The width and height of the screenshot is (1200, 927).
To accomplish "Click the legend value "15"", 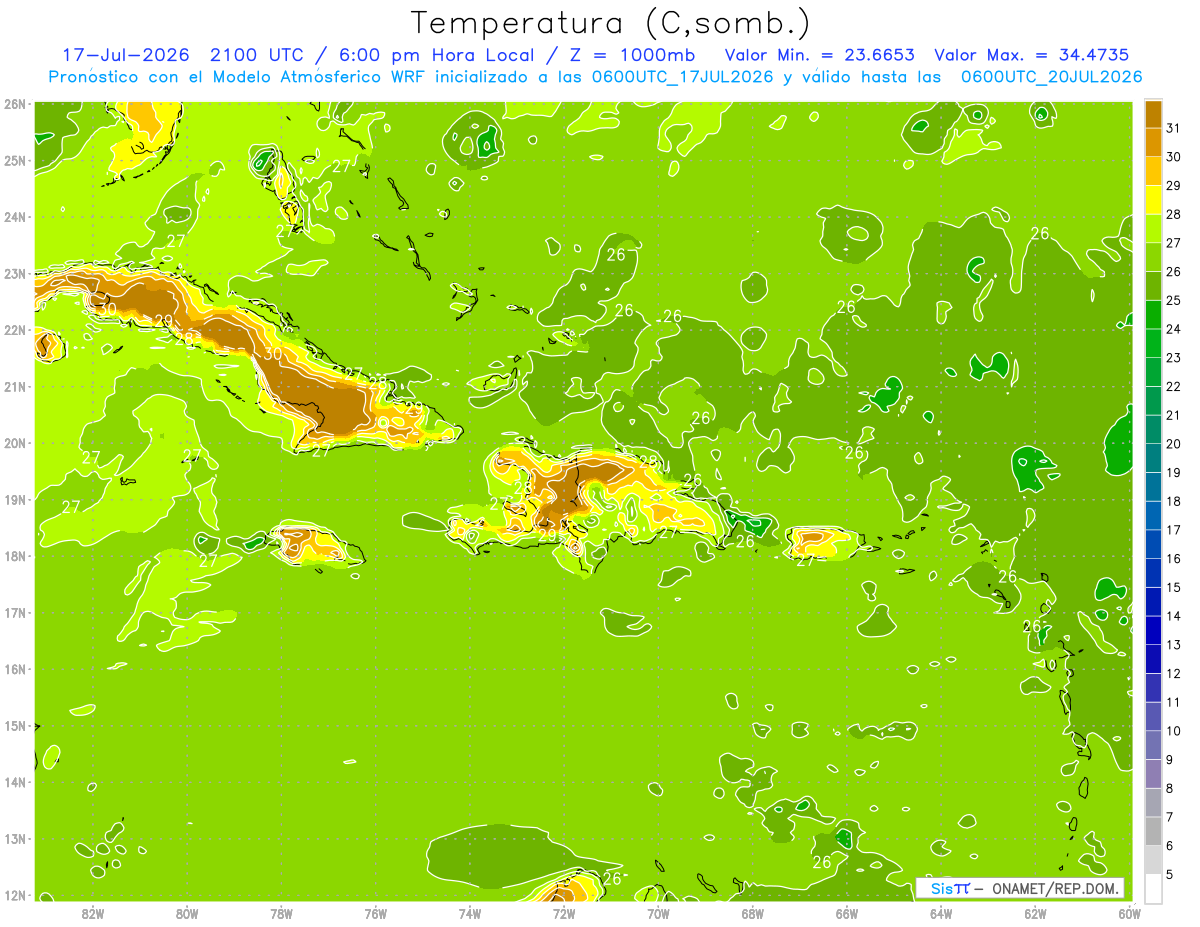I will point(1173,587).
